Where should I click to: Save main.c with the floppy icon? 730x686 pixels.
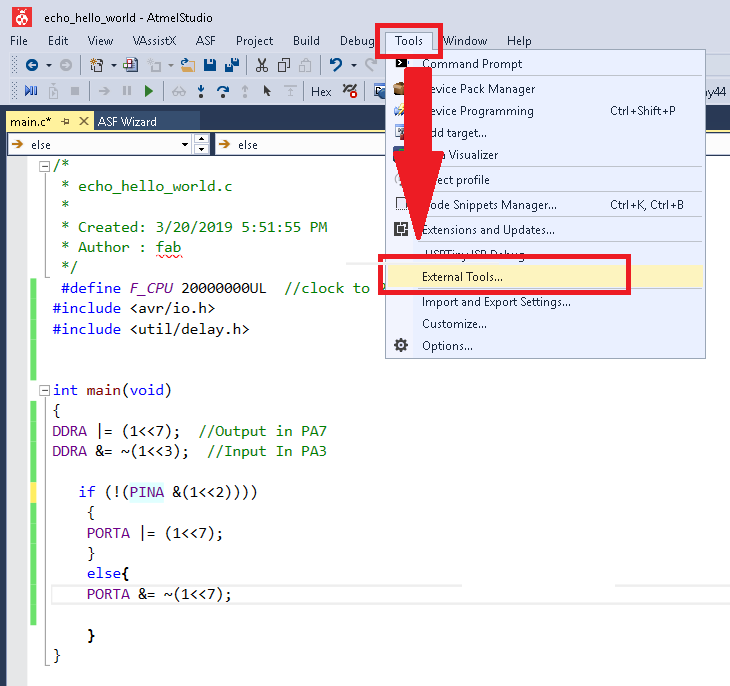click(210, 65)
